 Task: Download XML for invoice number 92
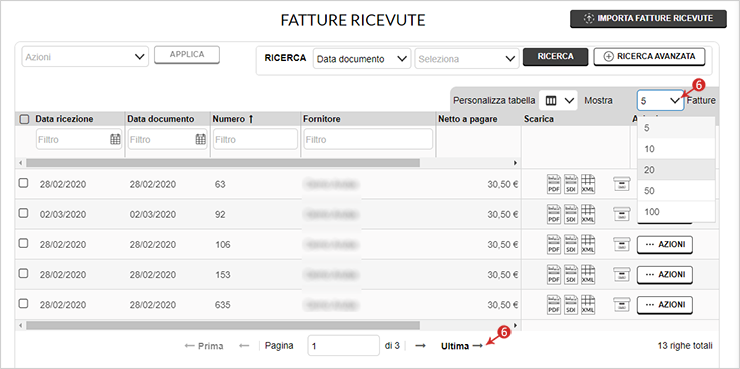point(588,214)
